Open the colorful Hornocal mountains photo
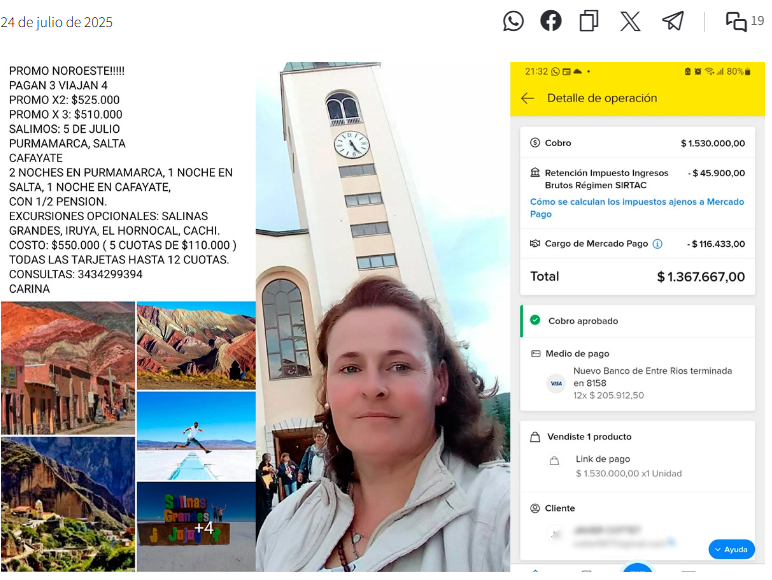The image size is (772, 580). pyautogui.click(x=195, y=345)
